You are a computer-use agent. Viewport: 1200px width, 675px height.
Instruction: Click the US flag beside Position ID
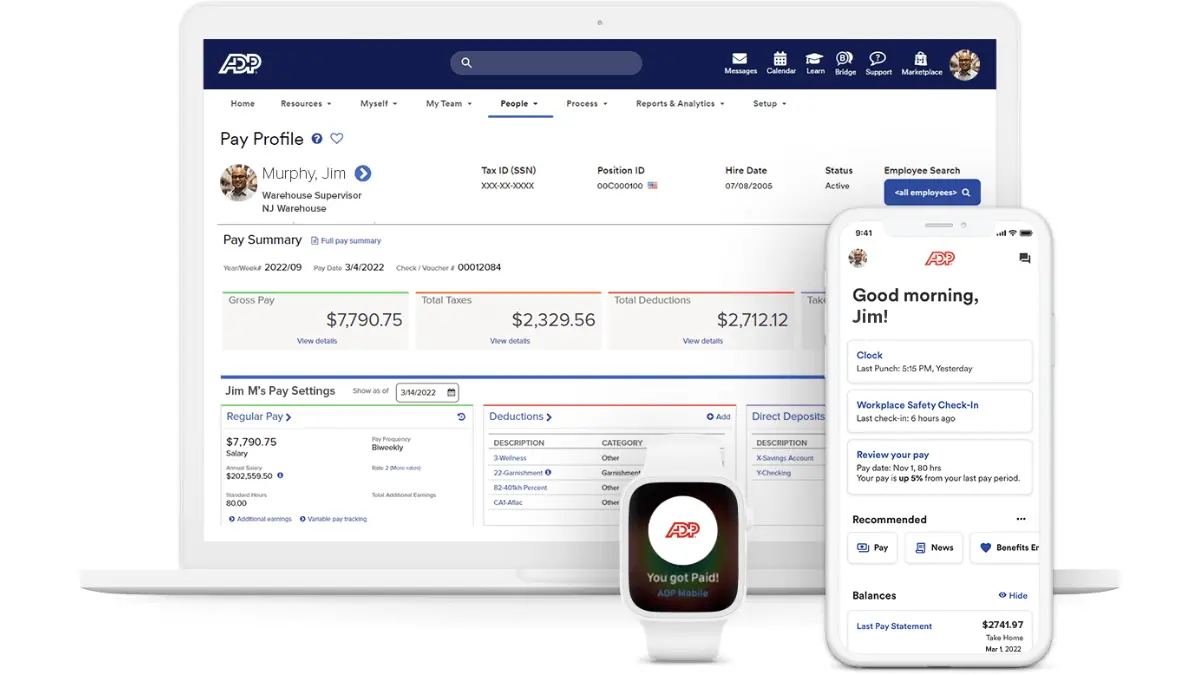tap(653, 186)
